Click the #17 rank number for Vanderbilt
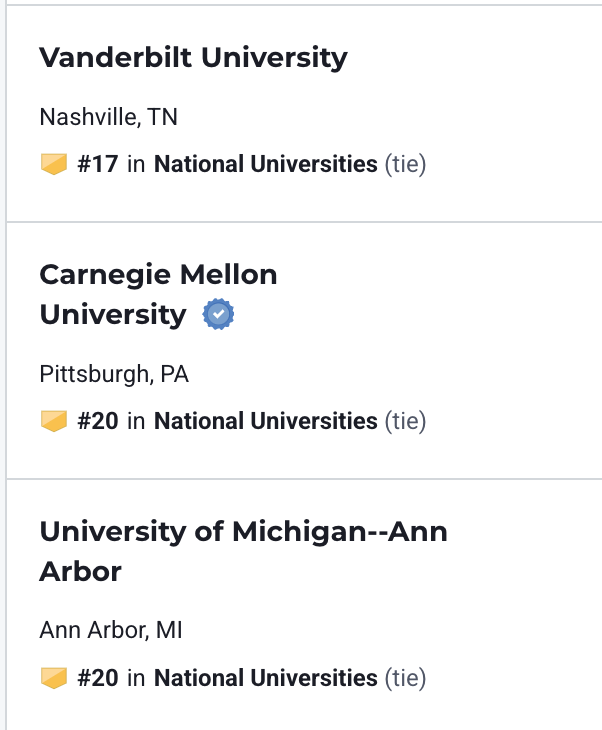Viewport: 602px width, 730px height. click(98, 165)
